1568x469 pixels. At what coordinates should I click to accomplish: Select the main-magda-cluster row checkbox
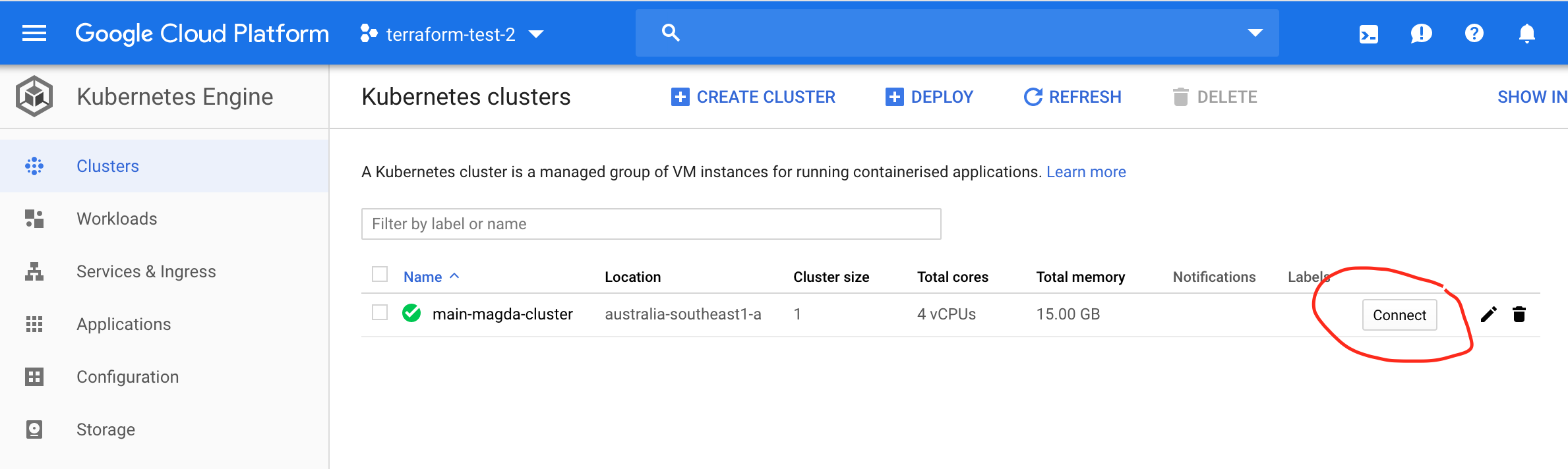(380, 312)
